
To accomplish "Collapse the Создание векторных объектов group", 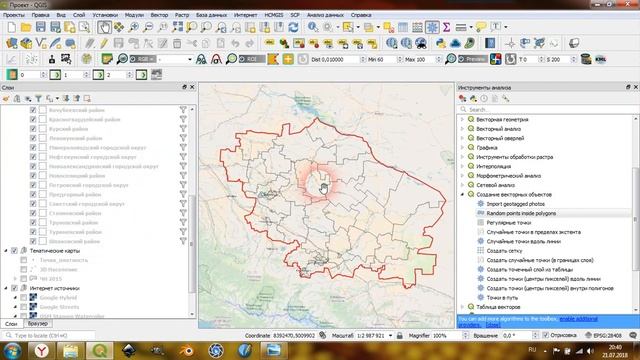I will pyautogui.click(x=462, y=195).
